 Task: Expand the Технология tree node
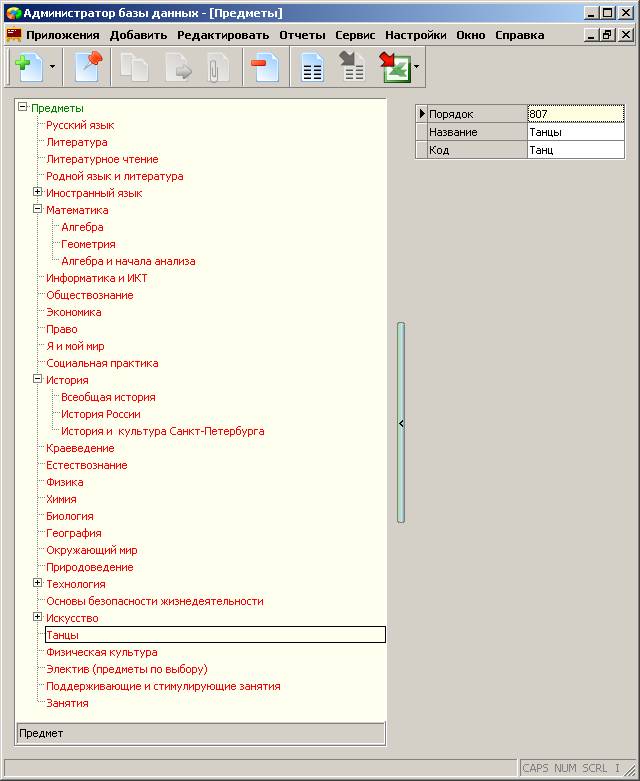(x=37, y=582)
